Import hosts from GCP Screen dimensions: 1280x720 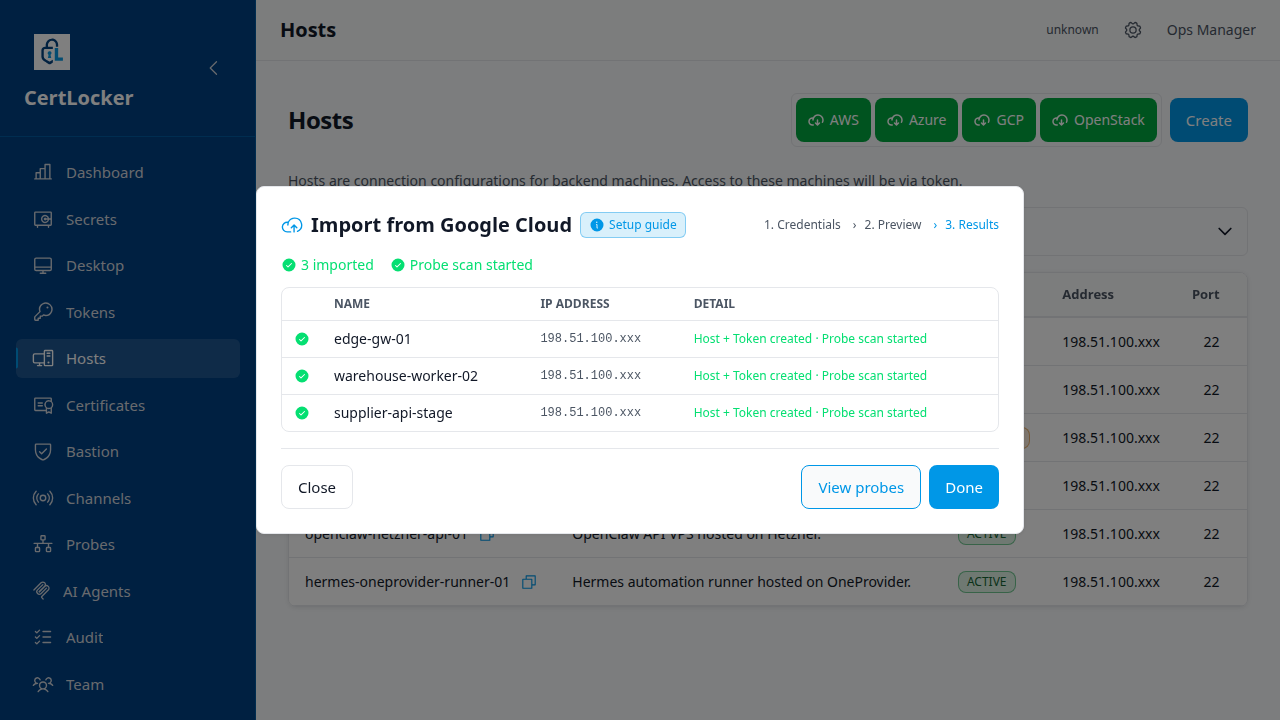pyautogui.click(x=999, y=120)
